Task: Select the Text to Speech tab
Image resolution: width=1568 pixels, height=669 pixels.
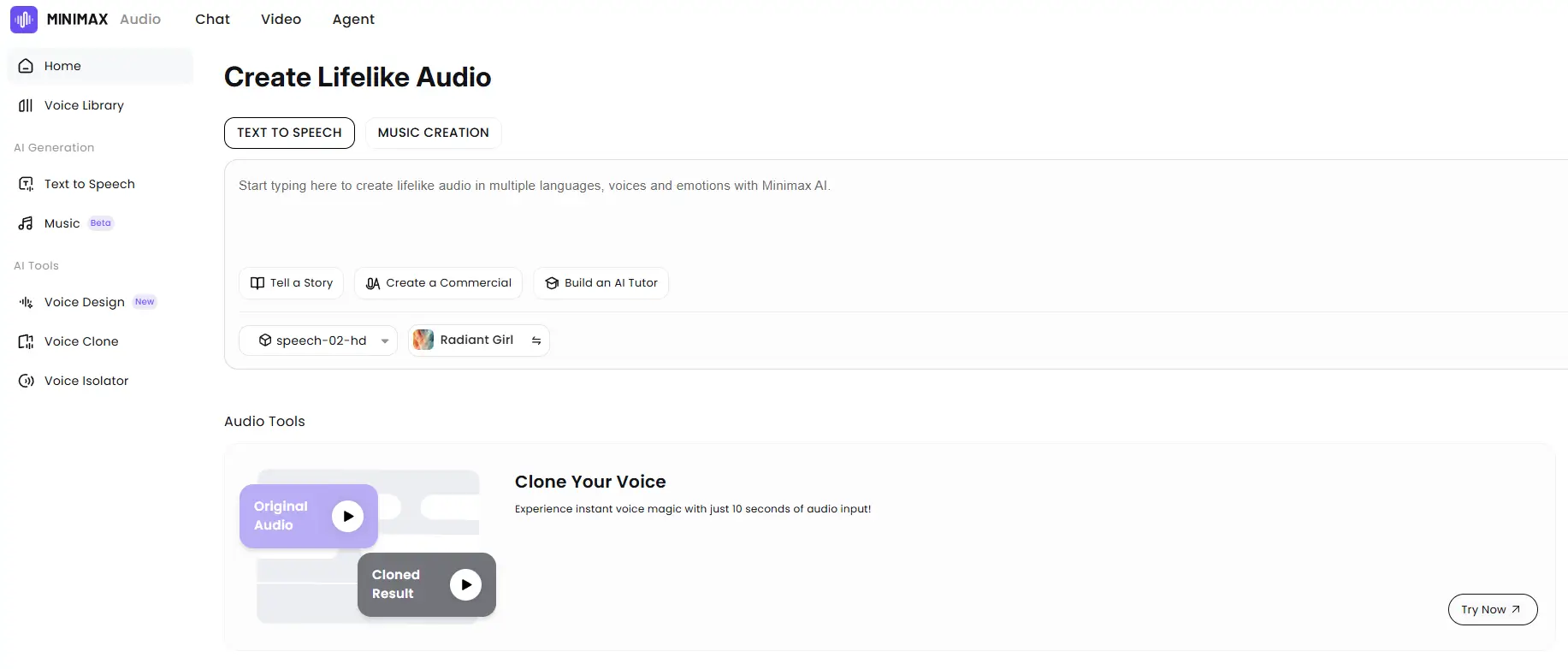Action: point(289,133)
